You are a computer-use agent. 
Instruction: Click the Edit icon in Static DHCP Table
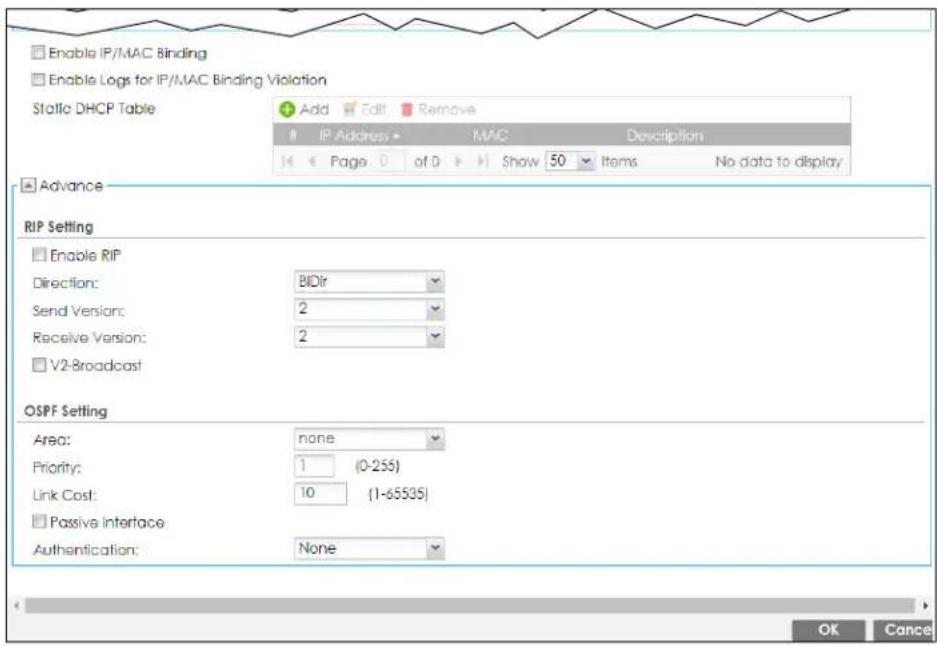click(350, 109)
